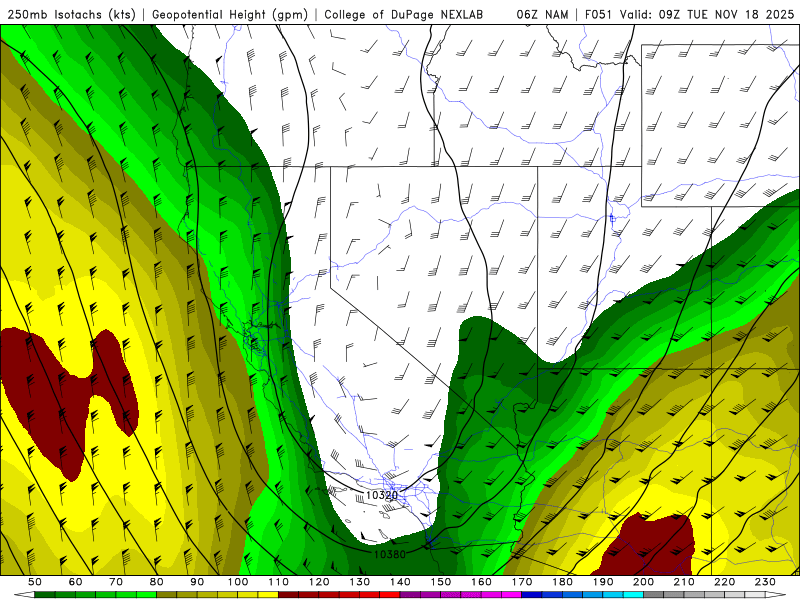This screenshot has height=600, width=800.
Task: Click the 'F051' forecast hour label
Action: tap(598, 15)
